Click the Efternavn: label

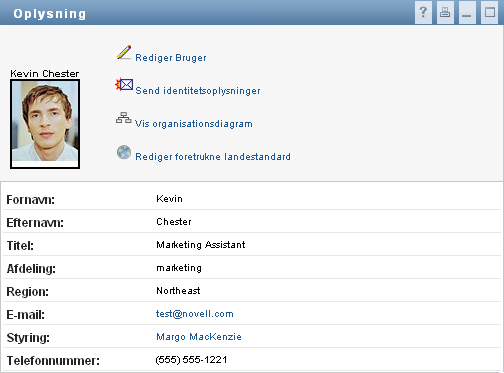35,223
